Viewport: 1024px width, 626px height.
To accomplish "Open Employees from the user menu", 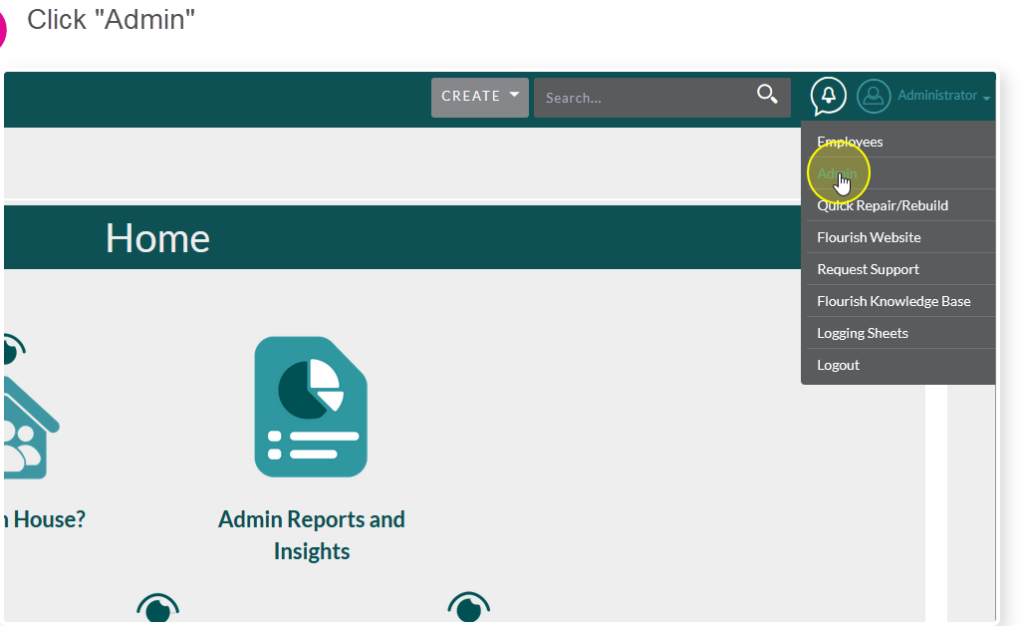I will click(x=849, y=142).
